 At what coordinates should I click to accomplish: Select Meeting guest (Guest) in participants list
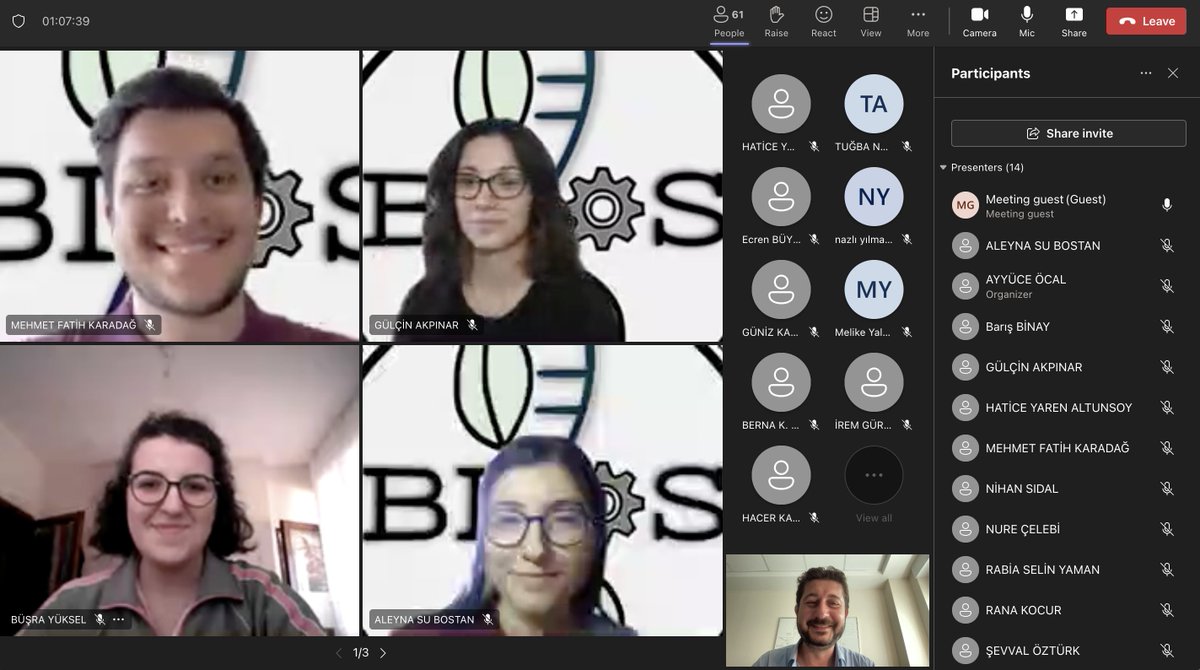[x=1068, y=205]
